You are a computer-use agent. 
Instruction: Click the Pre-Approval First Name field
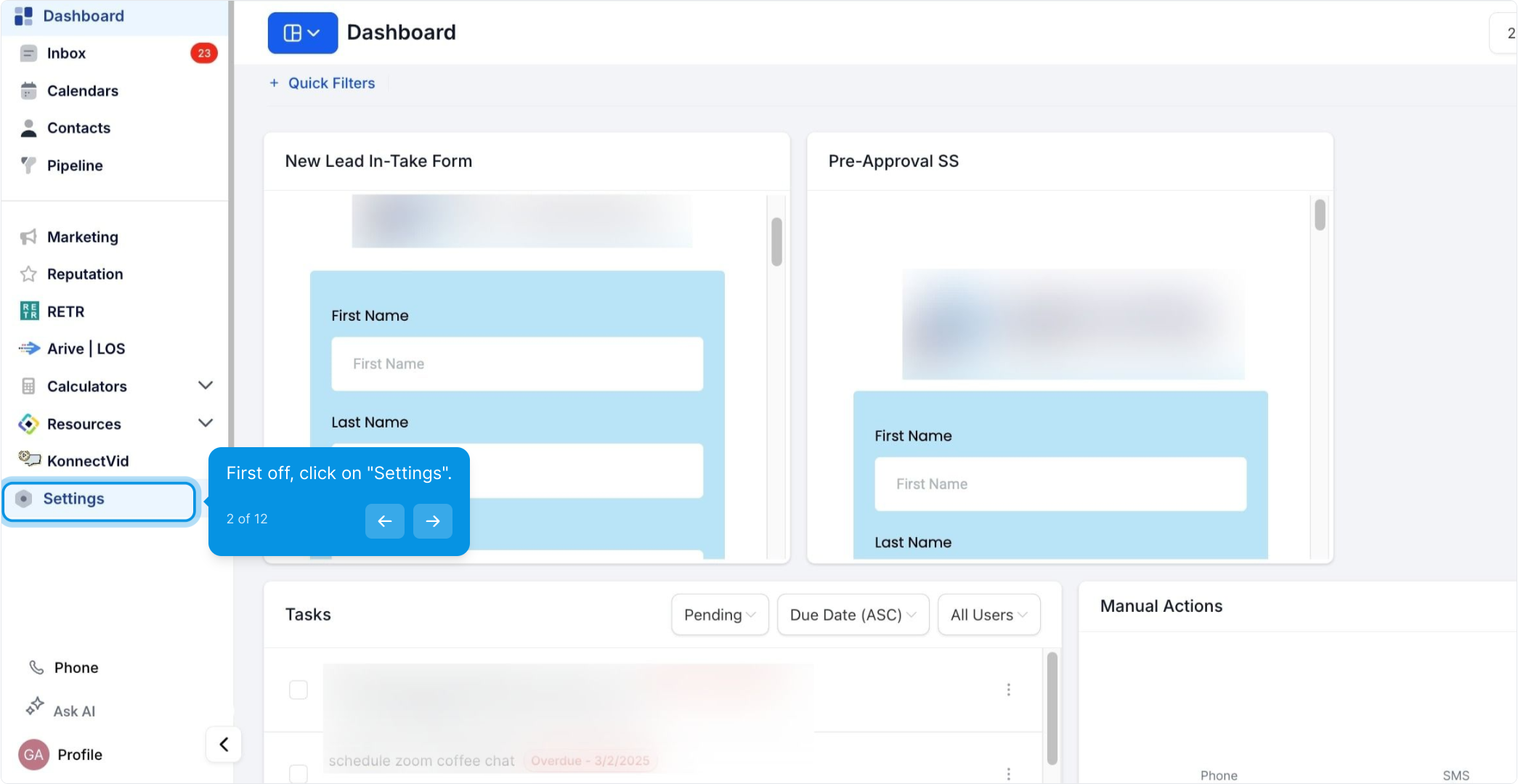pyautogui.click(x=1060, y=484)
